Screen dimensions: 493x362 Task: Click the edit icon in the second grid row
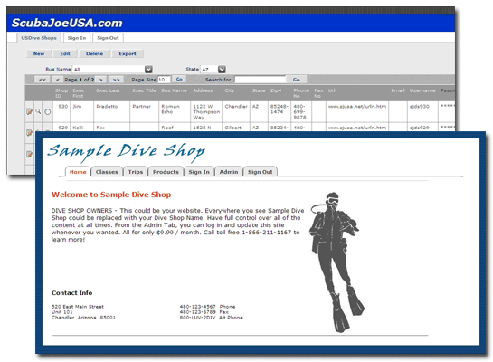click(29, 133)
